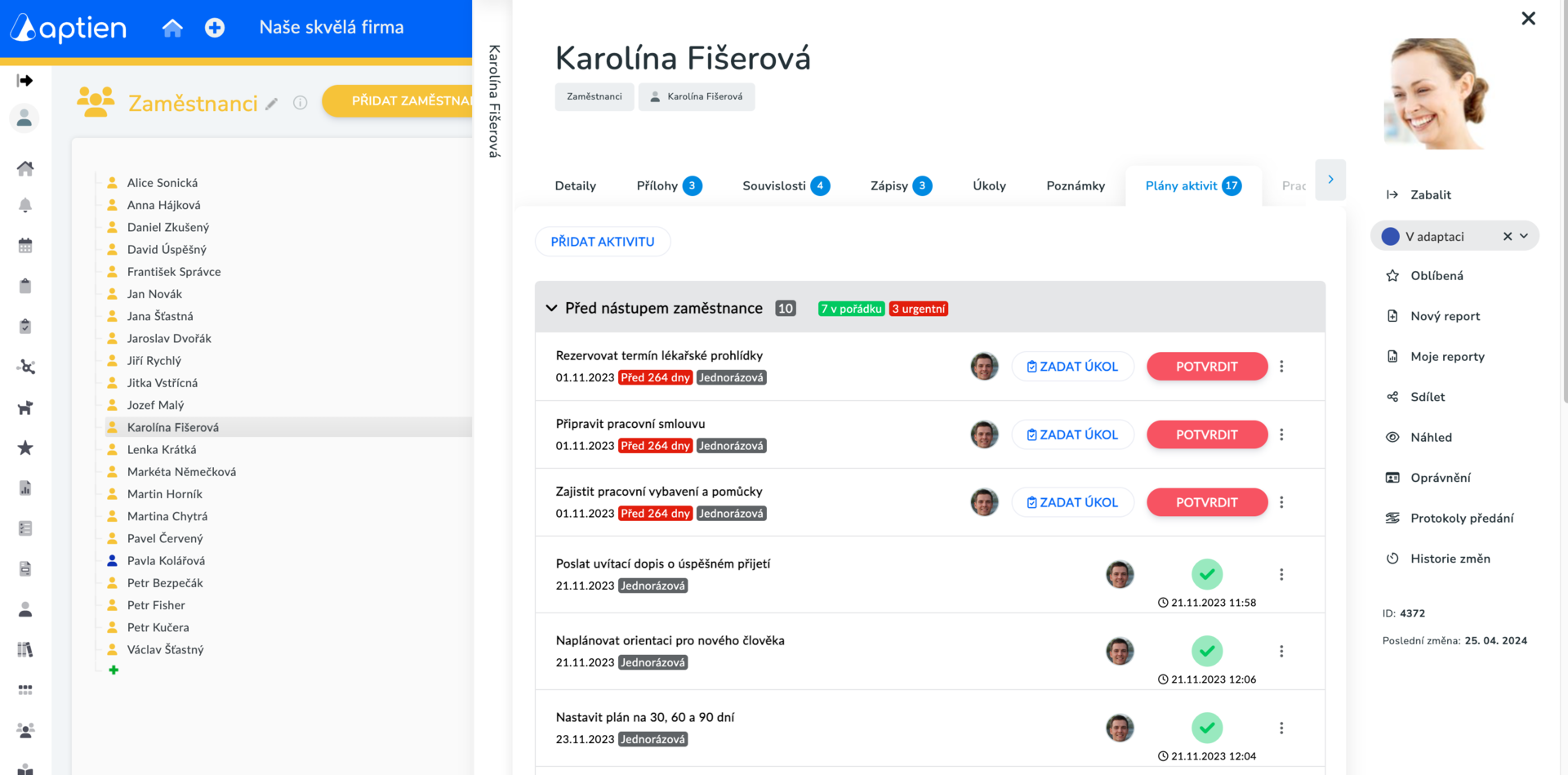
Task: Switch to Úkoly tab
Action: (x=989, y=186)
